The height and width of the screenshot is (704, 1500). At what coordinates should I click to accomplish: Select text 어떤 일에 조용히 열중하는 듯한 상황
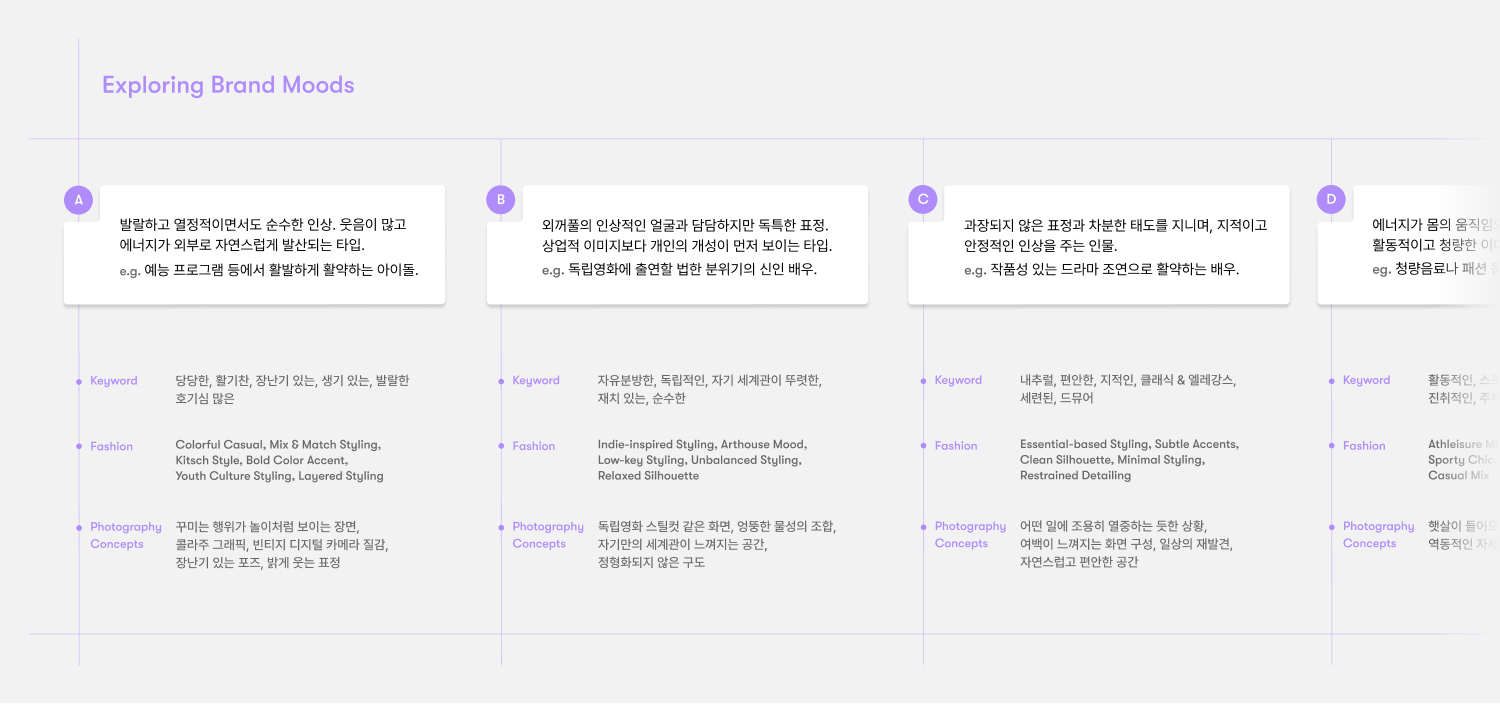coord(1113,526)
